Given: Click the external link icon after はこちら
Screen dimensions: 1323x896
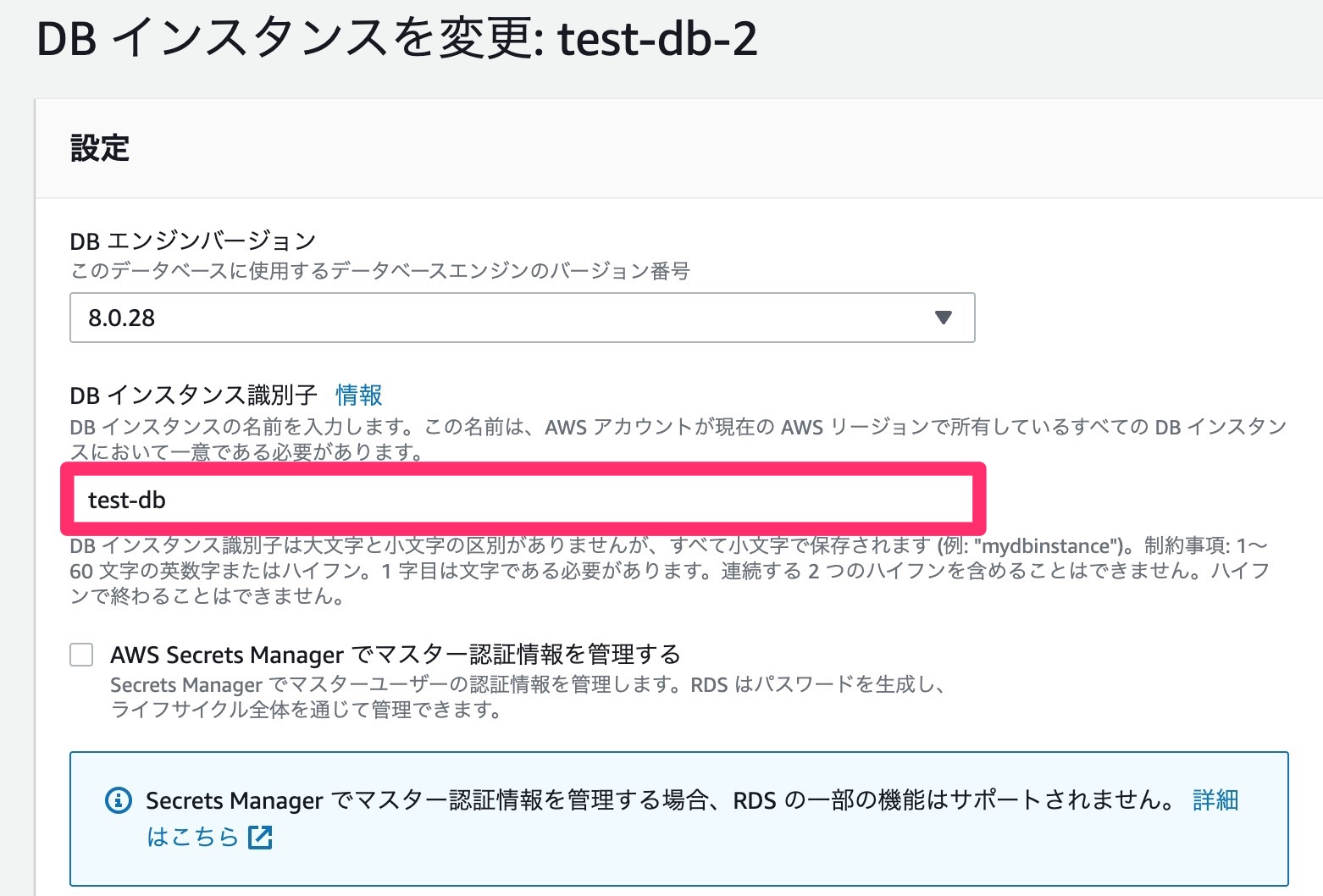Looking at the screenshot, I should tap(260, 838).
